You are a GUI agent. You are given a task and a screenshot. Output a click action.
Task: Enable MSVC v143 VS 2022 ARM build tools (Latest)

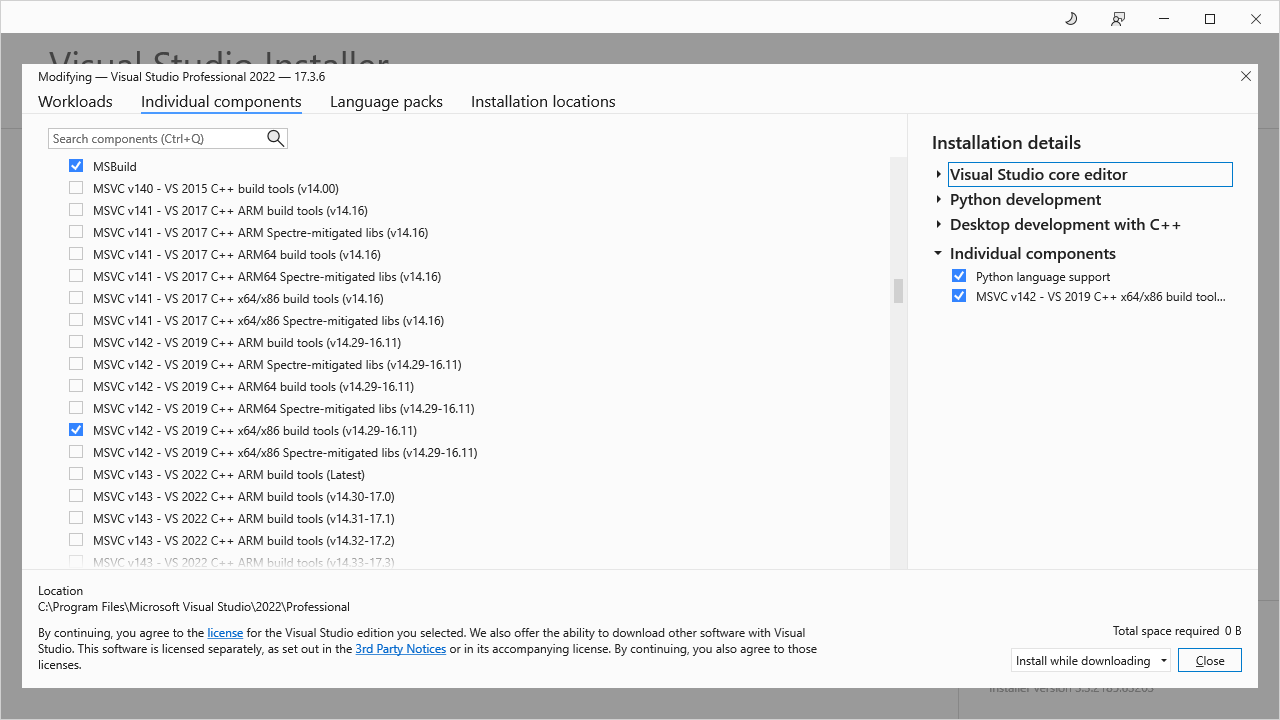tap(76, 473)
